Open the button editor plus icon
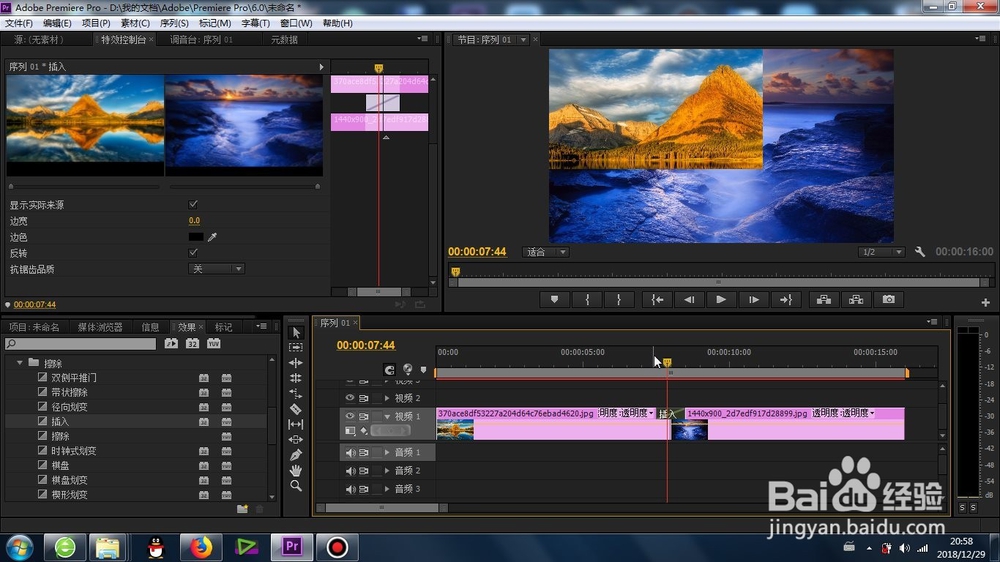Screen dimensions: 1000x562 tap(985, 302)
